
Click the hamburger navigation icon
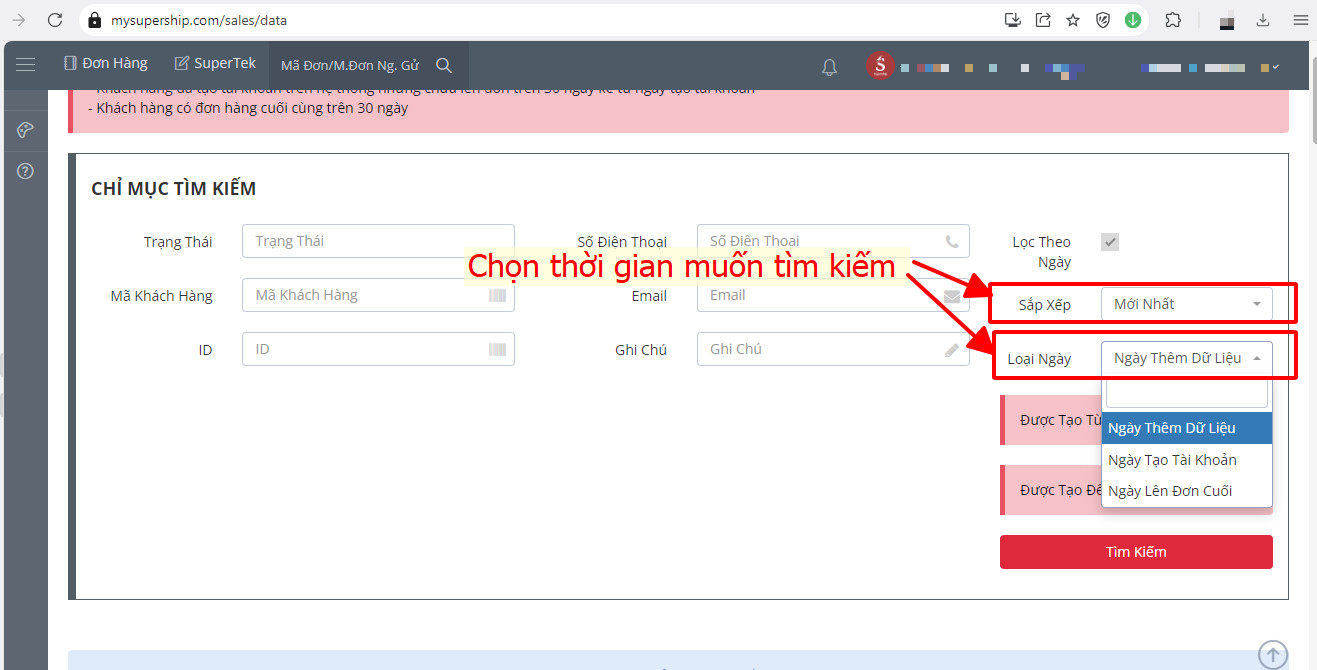(25, 65)
